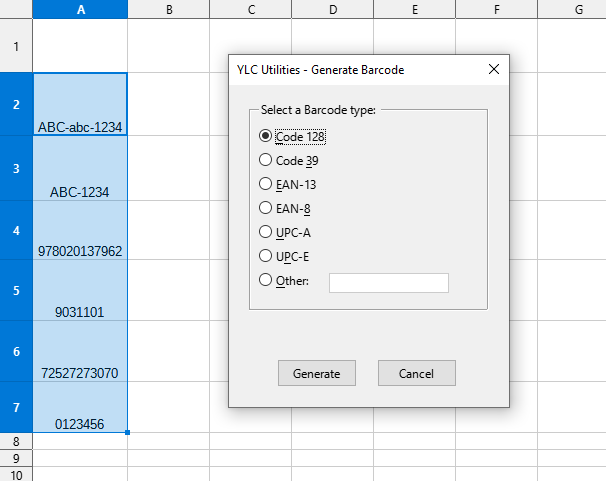
Task: Select EAN-13 as barcode type
Action: 266,184
